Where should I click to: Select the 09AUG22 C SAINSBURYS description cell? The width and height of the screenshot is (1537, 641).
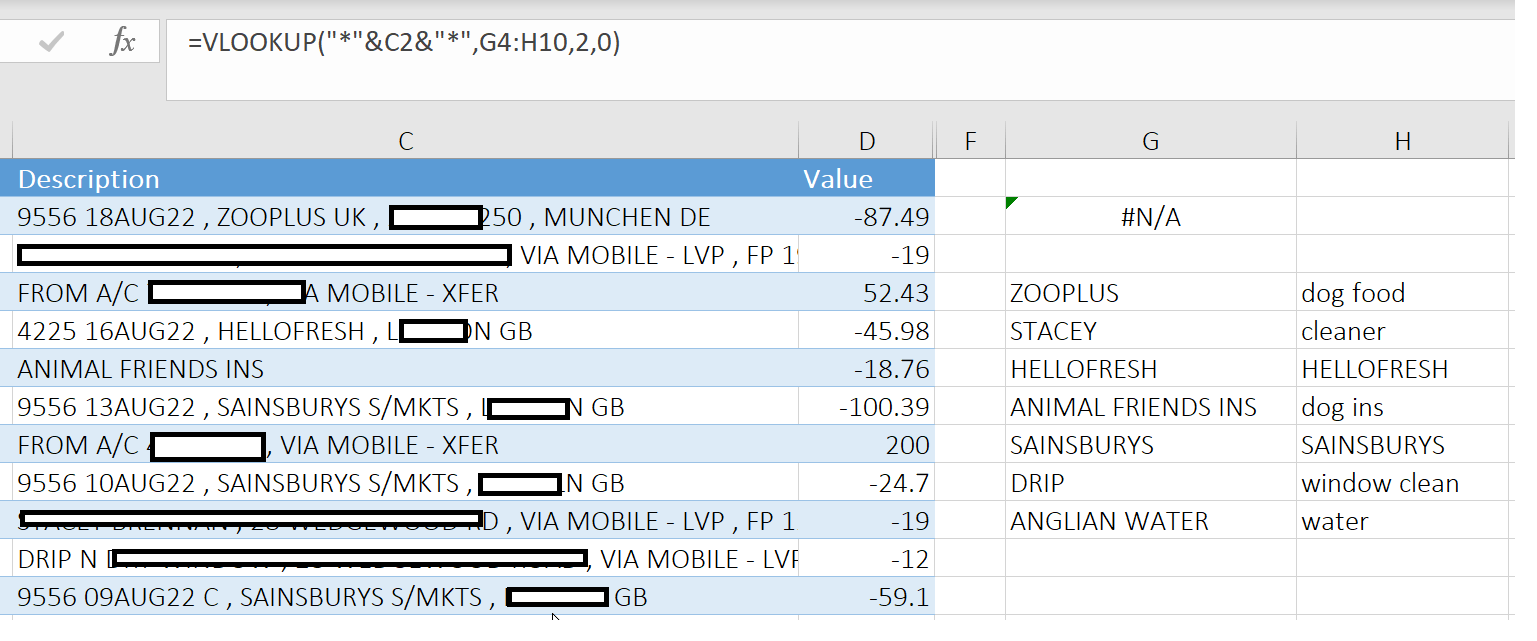click(x=405, y=597)
